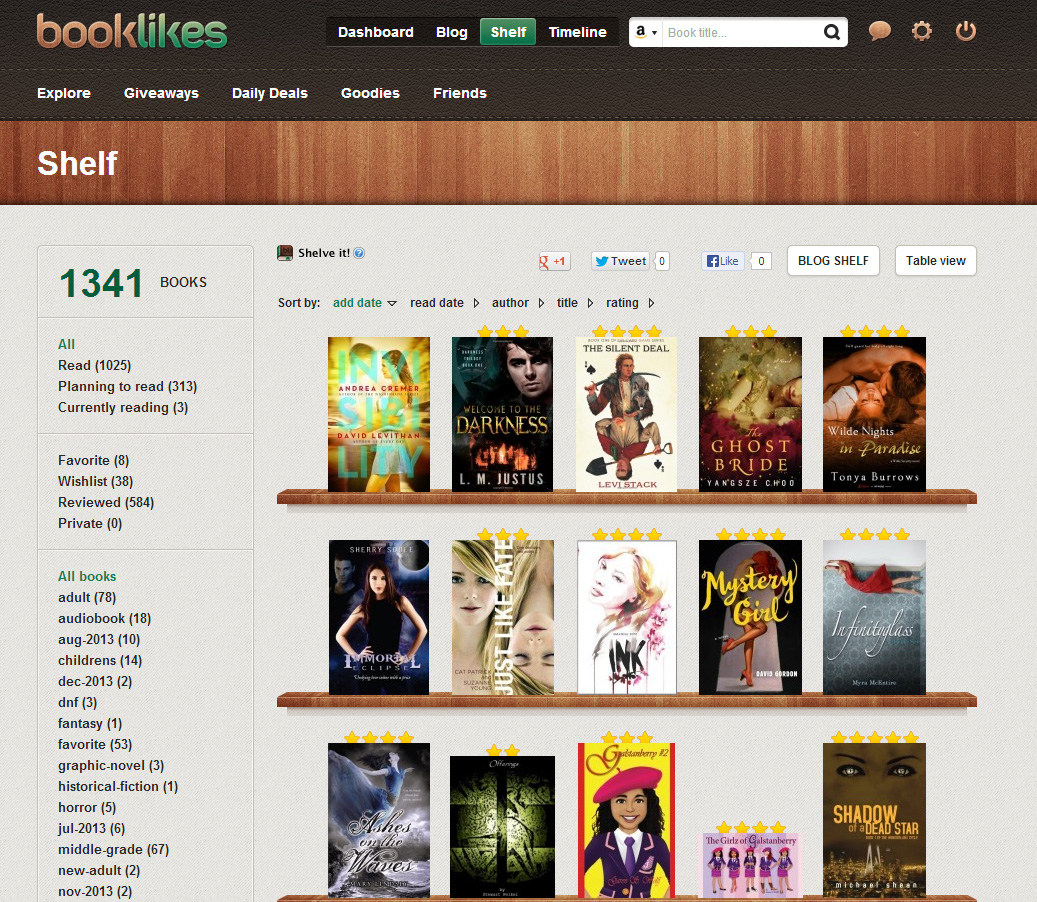Open the Blog tab
Screen dimensions: 1037x902
point(452,32)
